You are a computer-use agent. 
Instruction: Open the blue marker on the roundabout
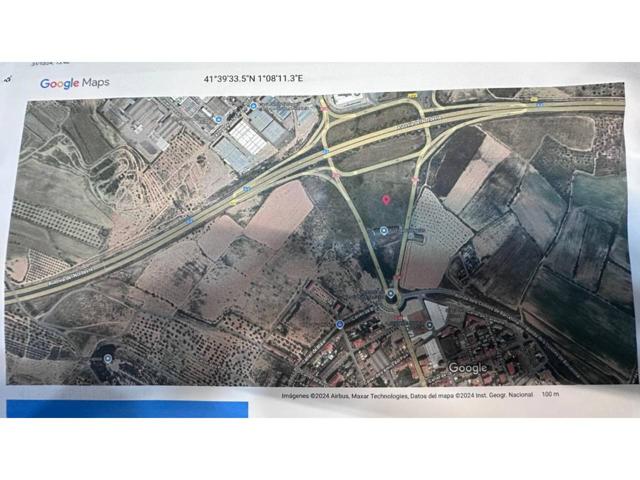pos(391,293)
